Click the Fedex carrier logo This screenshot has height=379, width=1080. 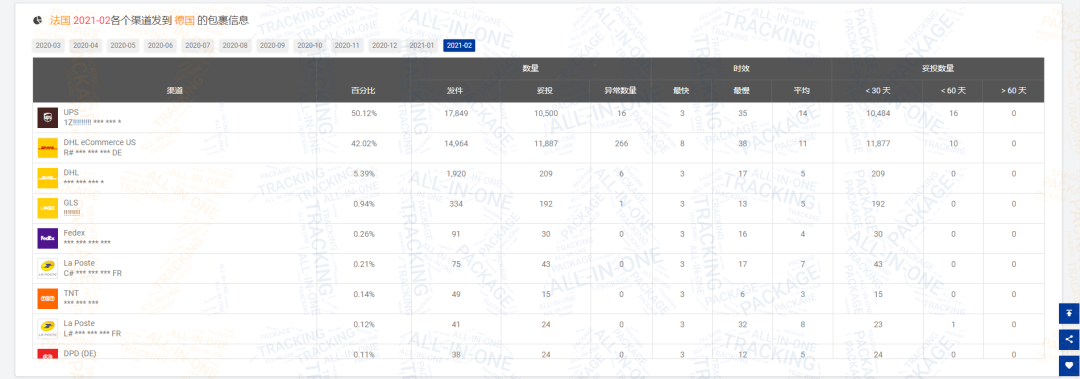[48, 238]
